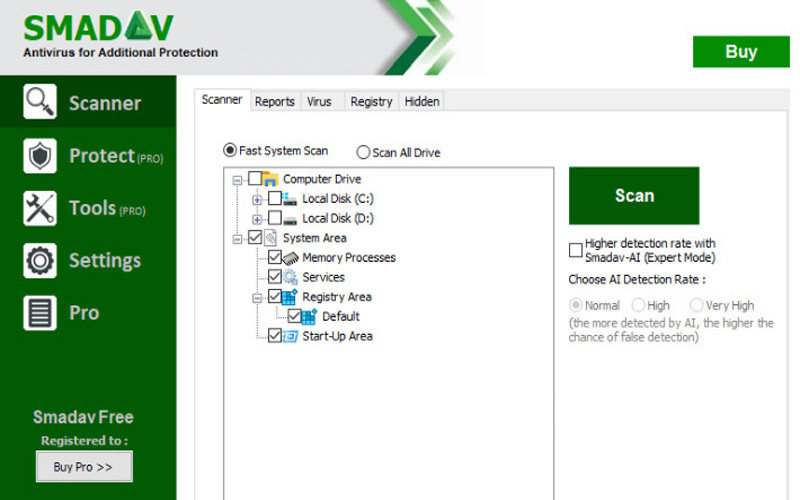Click the Default registry icon
The width and height of the screenshot is (800, 500).
(x=309, y=316)
